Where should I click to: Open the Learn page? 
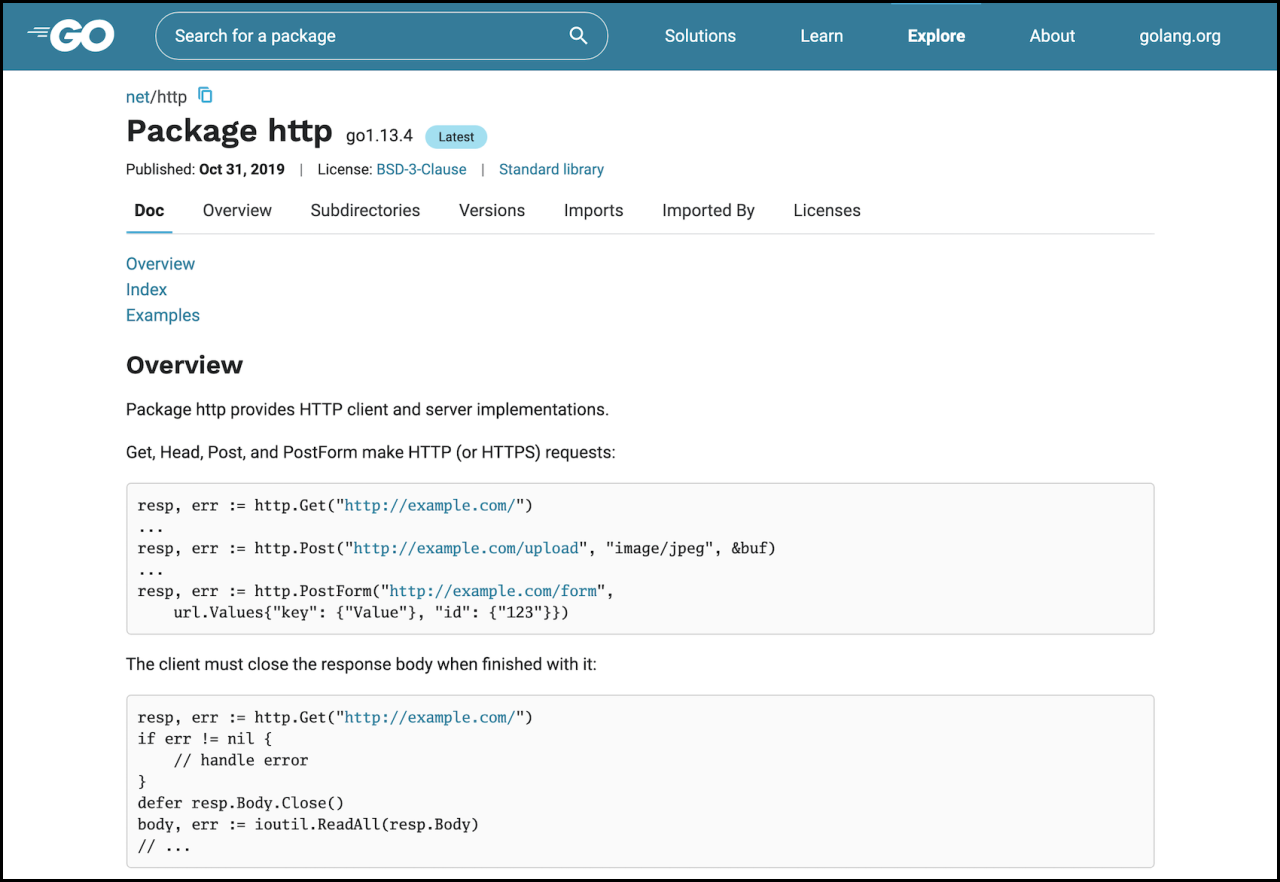point(821,35)
